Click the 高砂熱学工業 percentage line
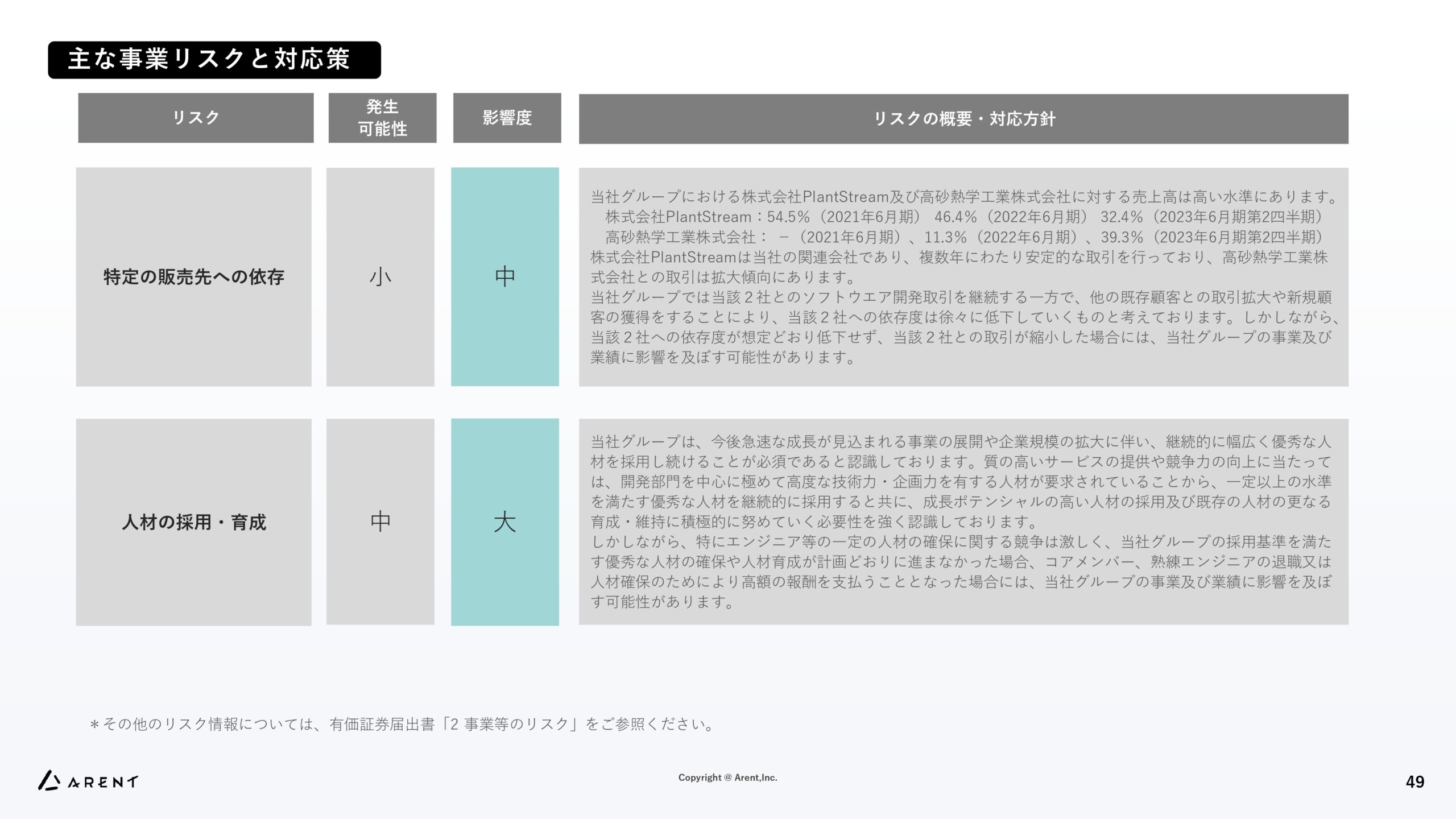 [963, 237]
